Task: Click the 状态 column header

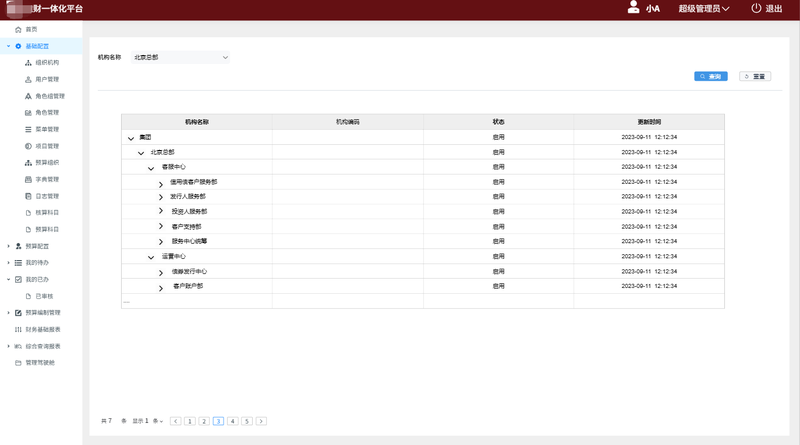Action: point(498,122)
